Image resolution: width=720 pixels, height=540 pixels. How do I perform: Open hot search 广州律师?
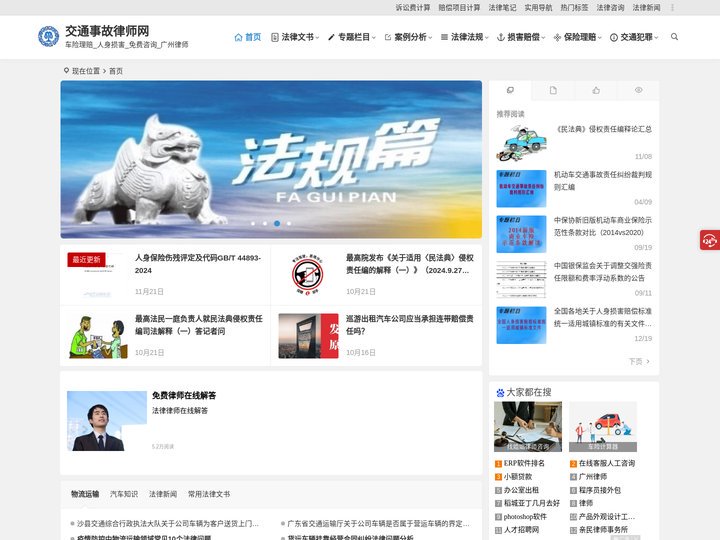pyautogui.click(x=593, y=477)
